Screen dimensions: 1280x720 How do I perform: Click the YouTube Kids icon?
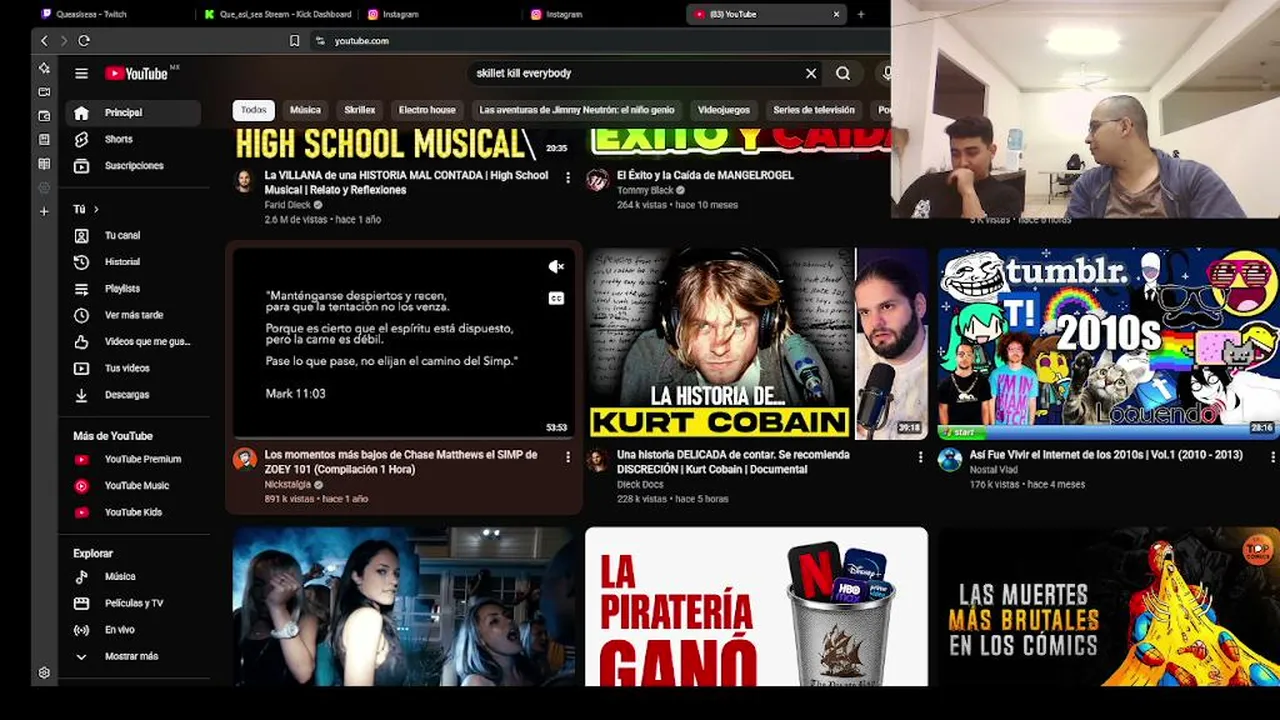[x=82, y=512]
